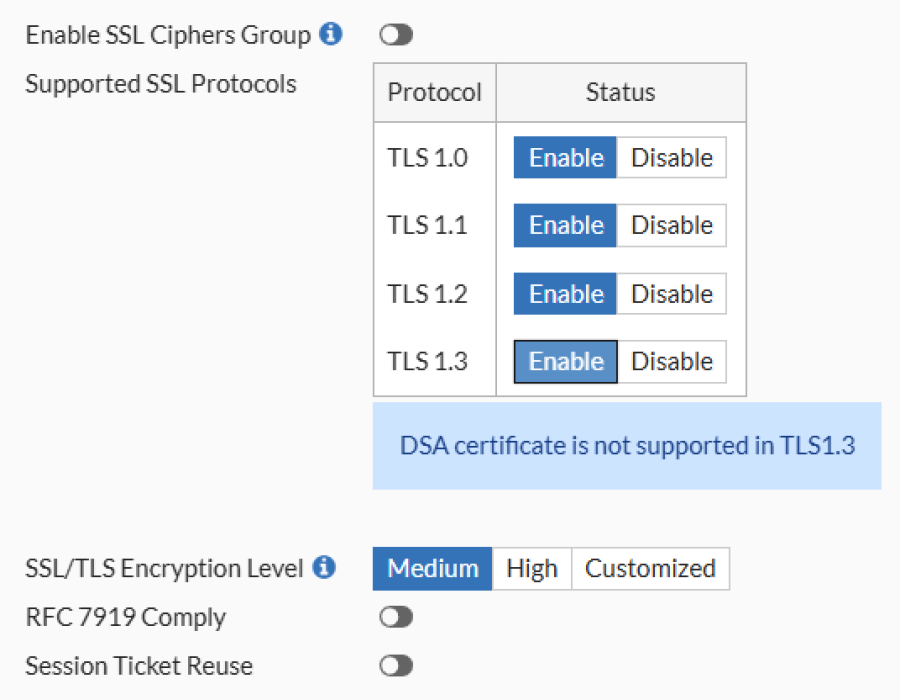This screenshot has height=700, width=900.
Task: Select Disable for TLS 1.1
Action: tap(672, 225)
